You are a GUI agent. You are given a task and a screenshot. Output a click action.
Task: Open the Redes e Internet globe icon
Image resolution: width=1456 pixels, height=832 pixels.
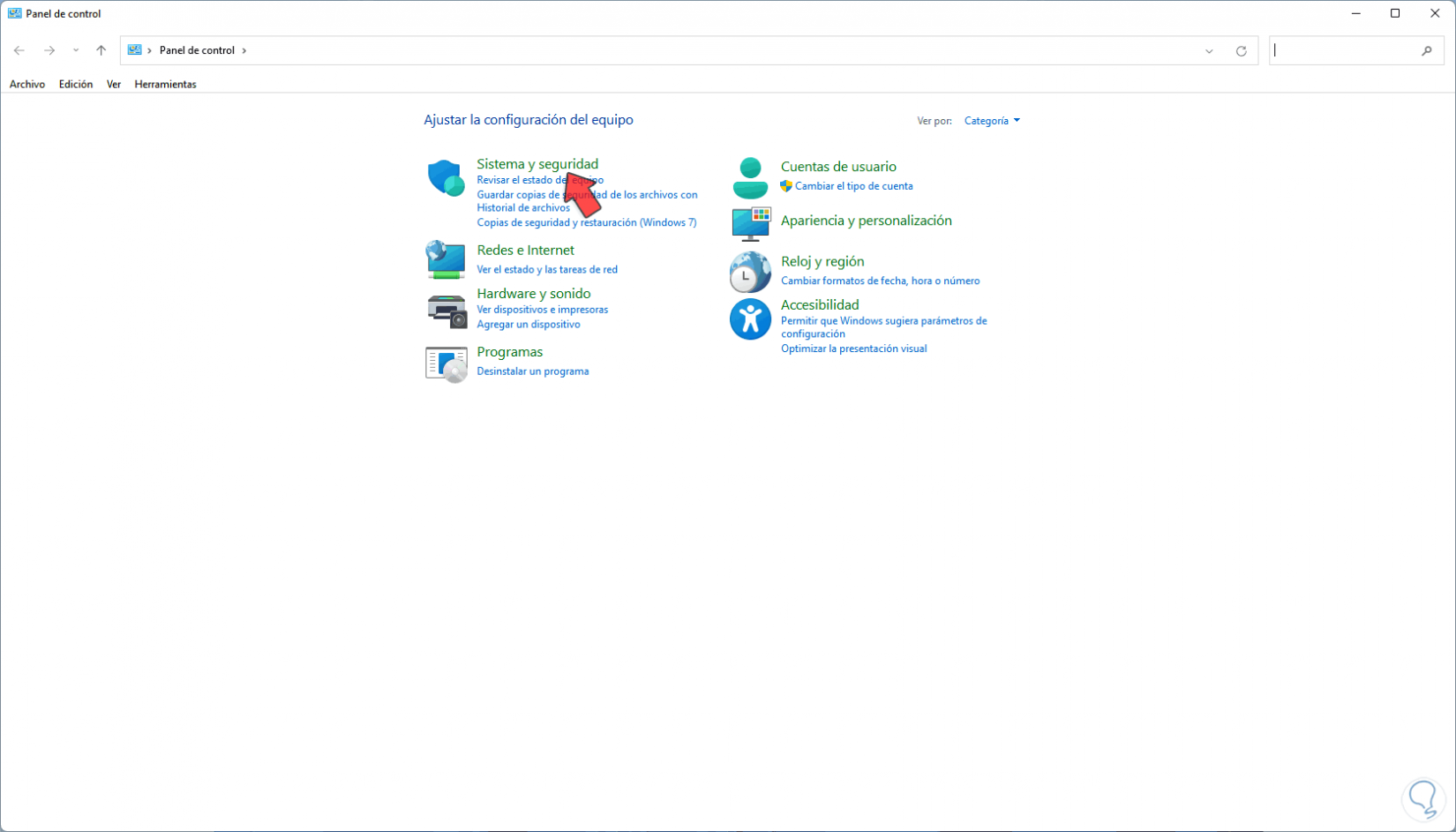pyautogui.click(x=446, y=259)
